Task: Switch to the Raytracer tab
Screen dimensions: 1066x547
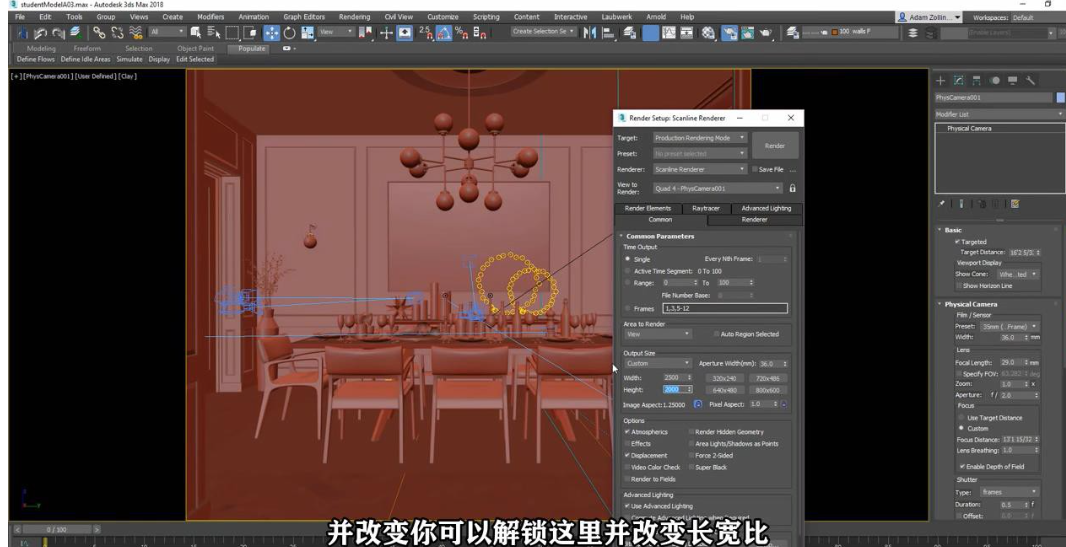Action: point(706,208)
